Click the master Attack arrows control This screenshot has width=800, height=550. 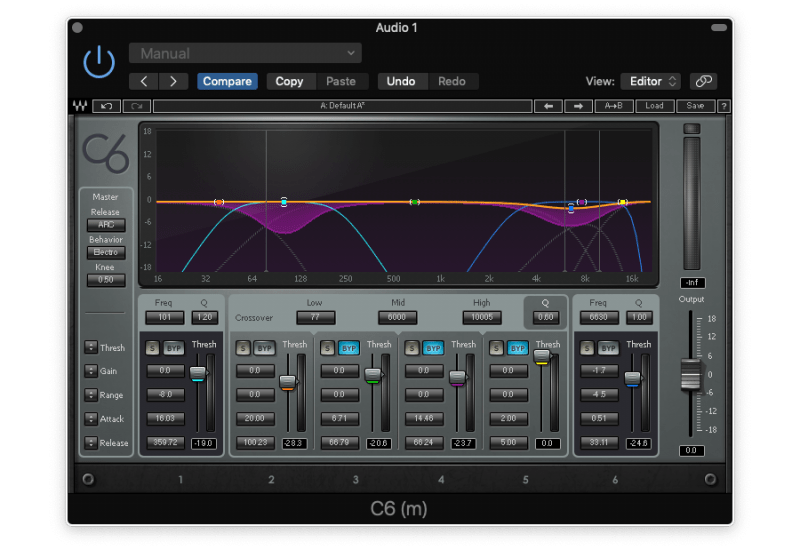point(91,419)
